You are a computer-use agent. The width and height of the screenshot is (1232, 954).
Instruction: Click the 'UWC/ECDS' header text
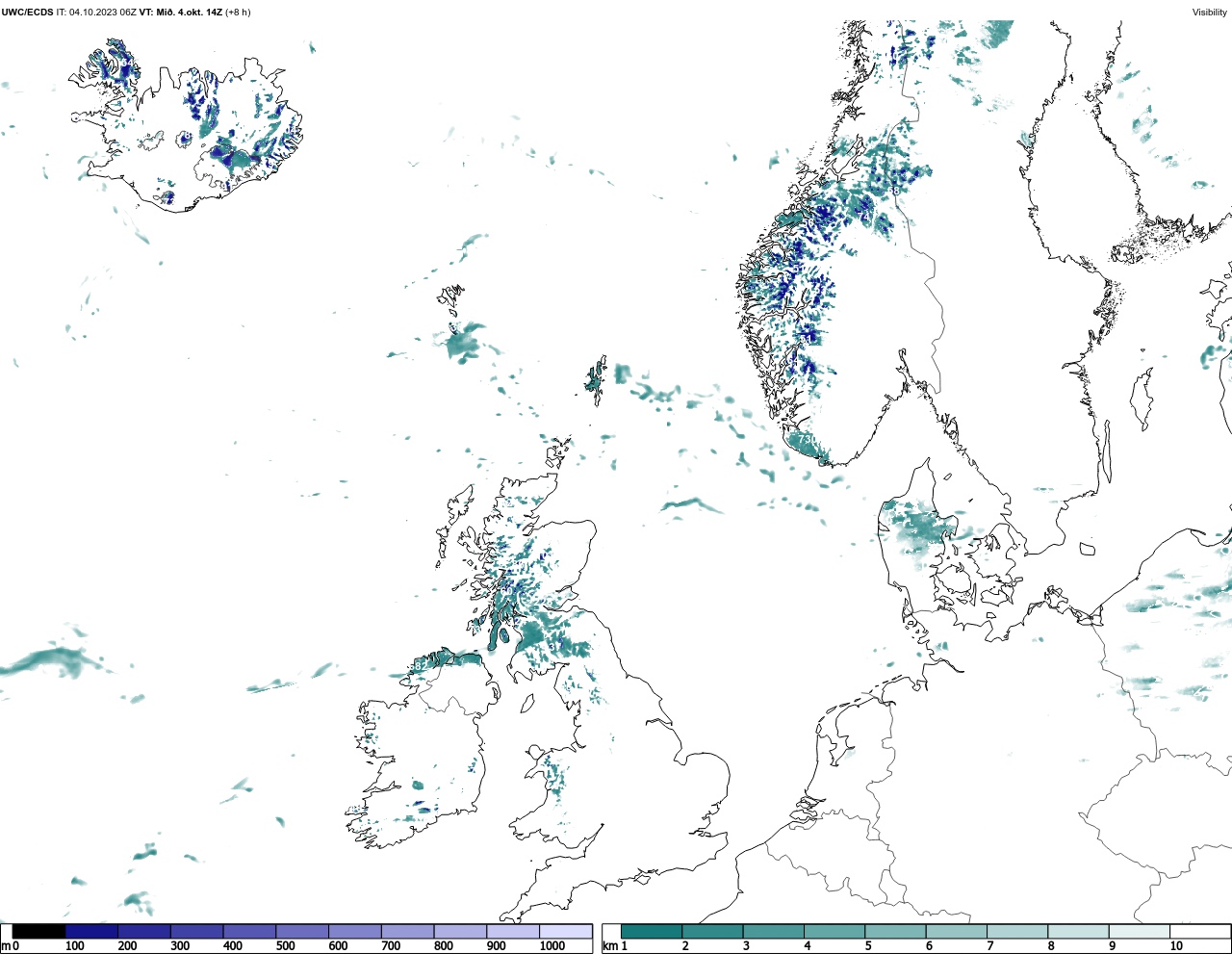27,13
